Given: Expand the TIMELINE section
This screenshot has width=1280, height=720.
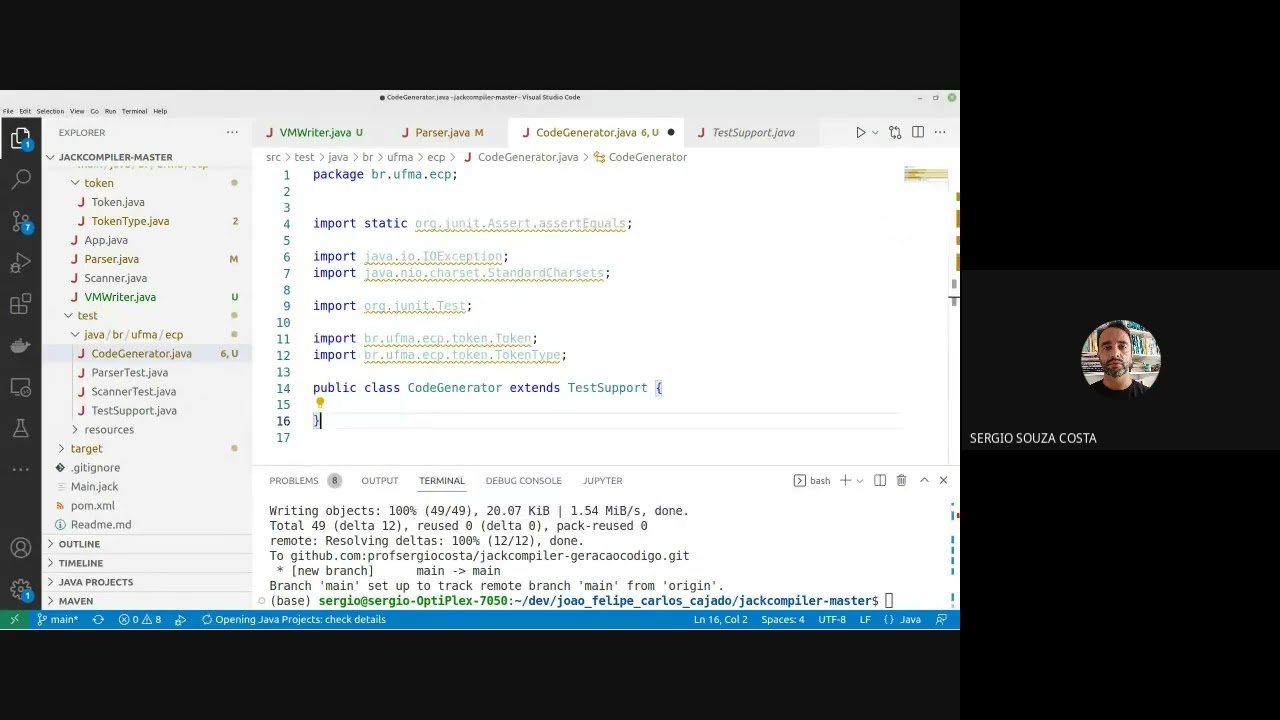Looking at the screenshot, I should coord(147,563).
